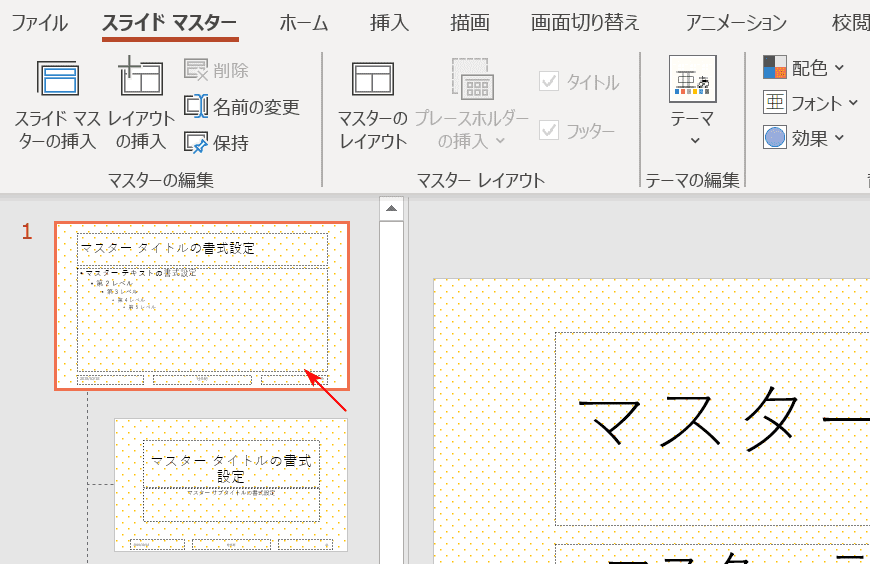870x564 pixels.
Task: Click the 名前の変更 rename icon
Action: 196,106
